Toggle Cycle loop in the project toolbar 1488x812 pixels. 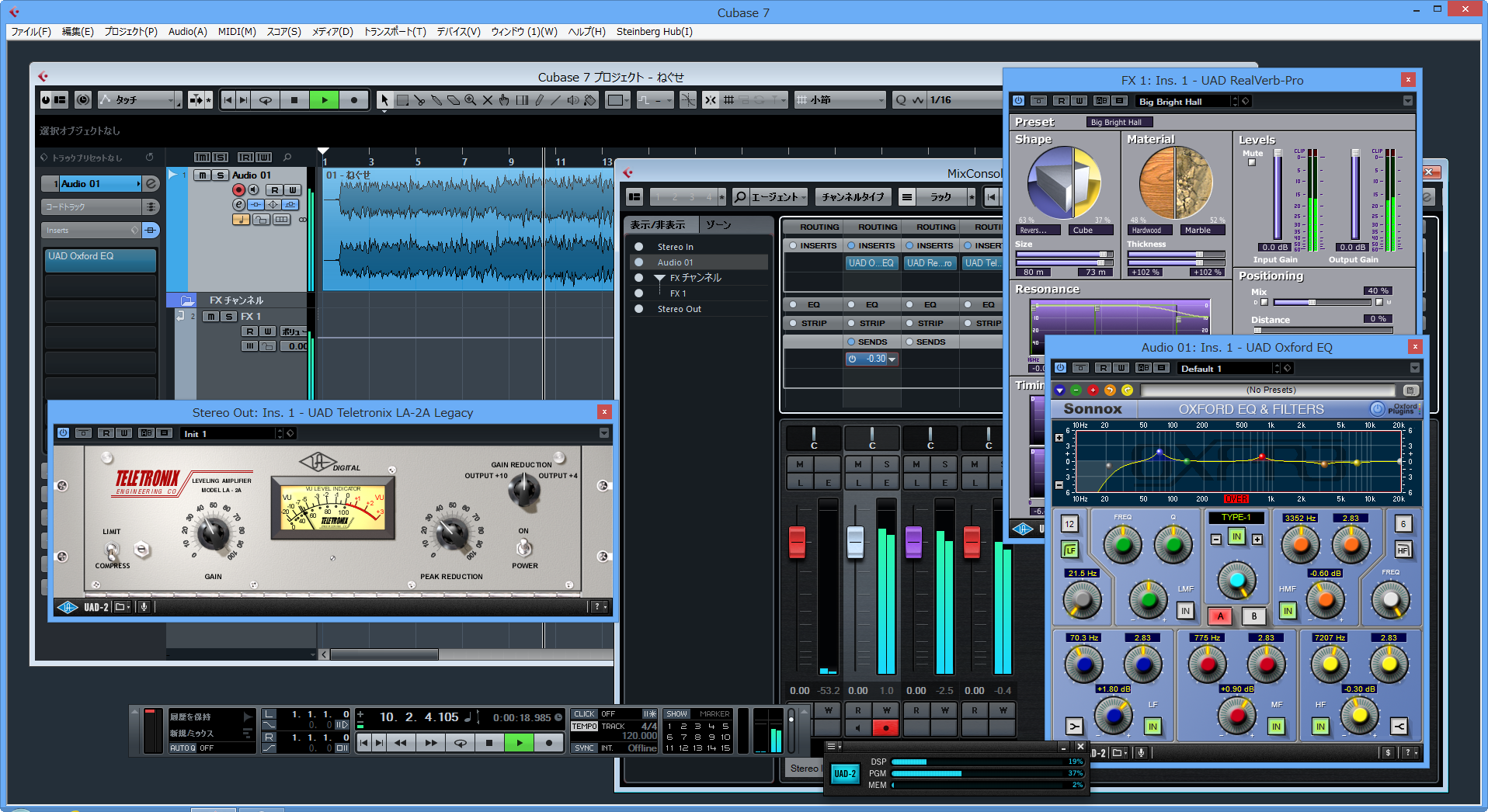(x=266, y=100)
